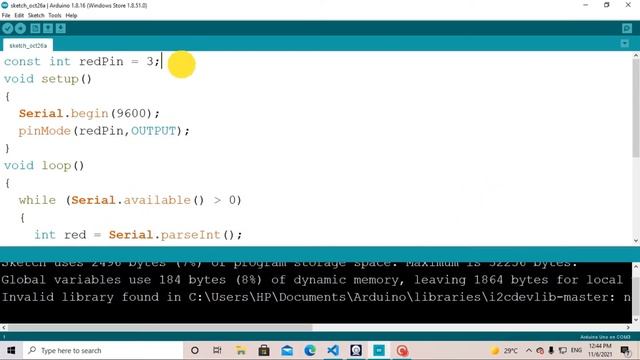Open Cortana circle icon on taskbar
Image resolution: width=640 pixels, height=360 pixels.
pos(195,351)
